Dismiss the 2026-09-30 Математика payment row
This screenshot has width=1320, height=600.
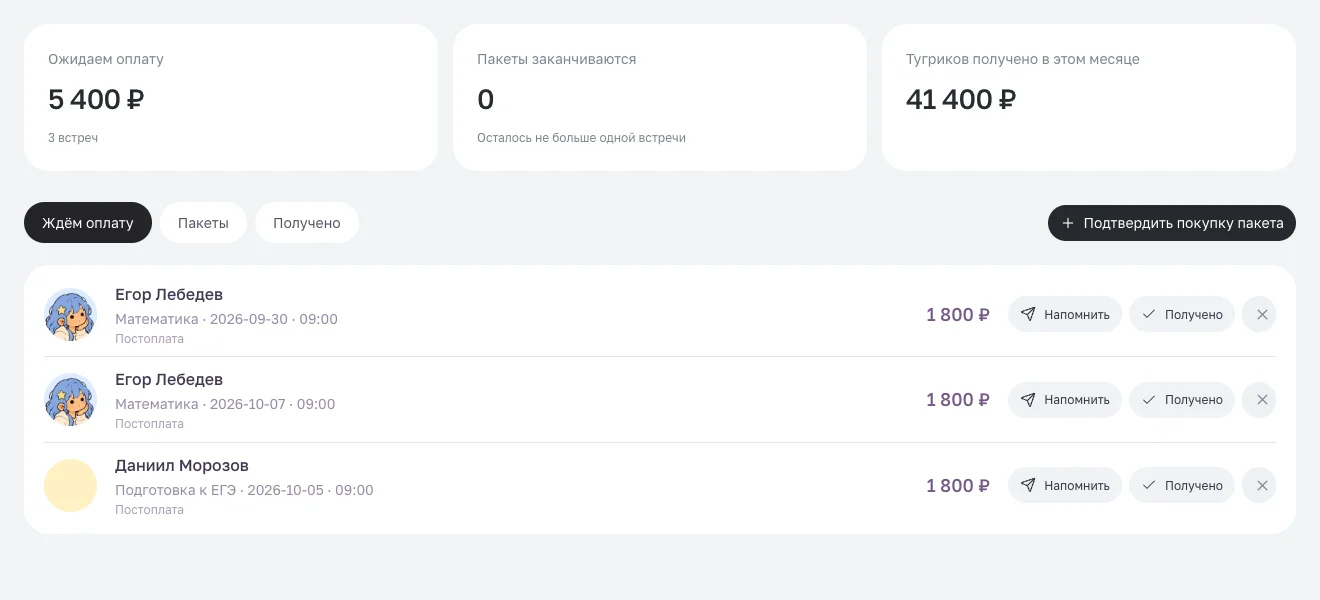point(1259,314)
